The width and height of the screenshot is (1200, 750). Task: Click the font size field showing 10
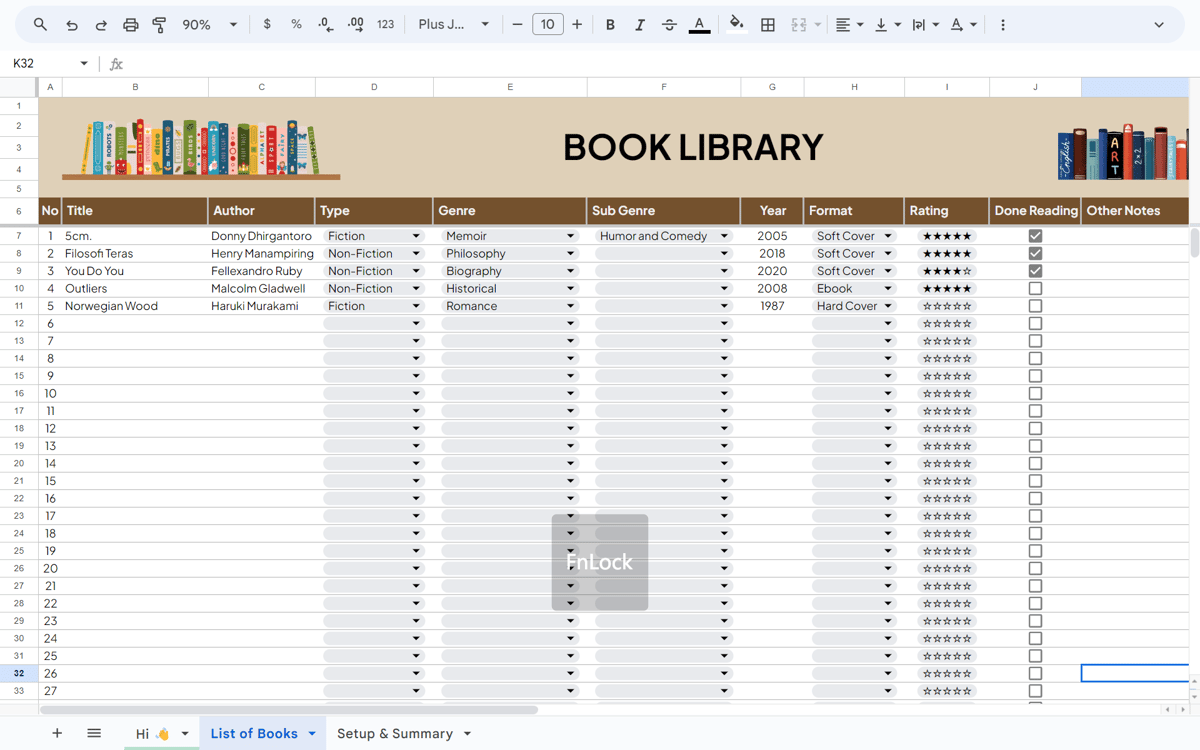[x=547, y=25]
